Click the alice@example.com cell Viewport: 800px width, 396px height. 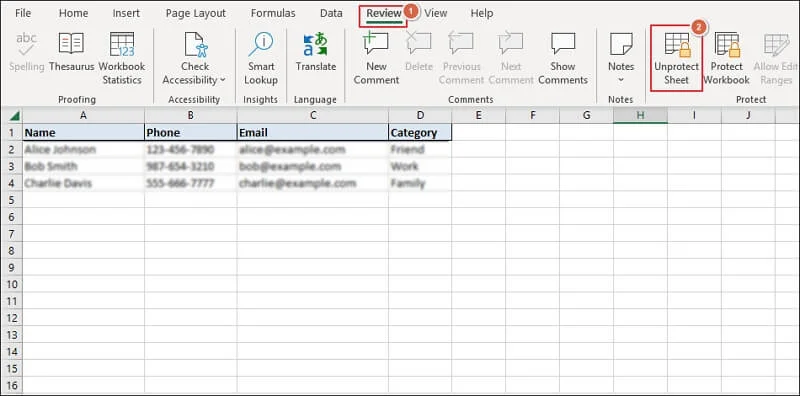(313, 150)
